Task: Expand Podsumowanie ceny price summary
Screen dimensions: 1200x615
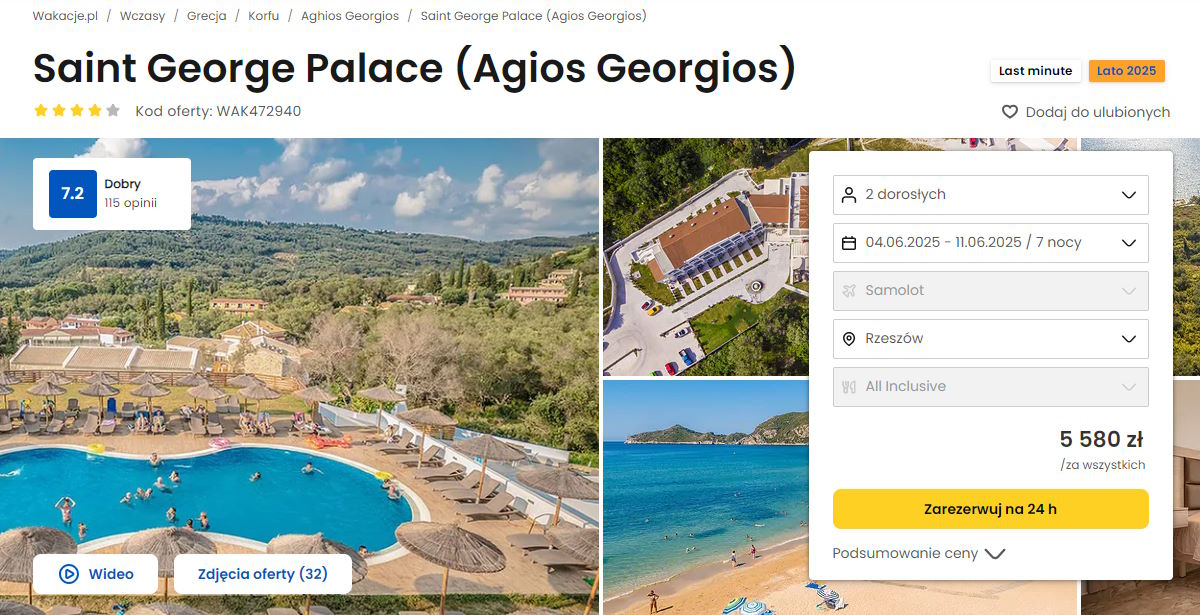Action: [918, 553]
